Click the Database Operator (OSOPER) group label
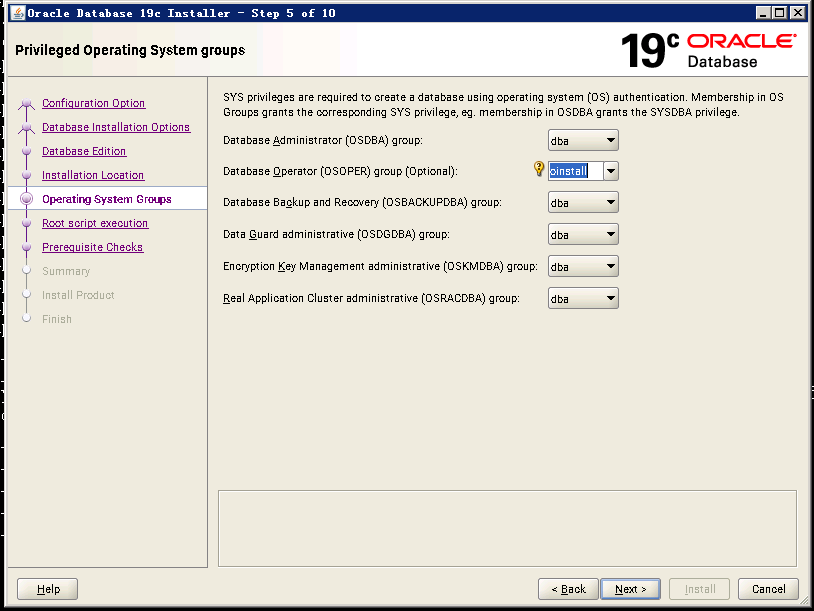The image size is (814, 611). point(340,171)
